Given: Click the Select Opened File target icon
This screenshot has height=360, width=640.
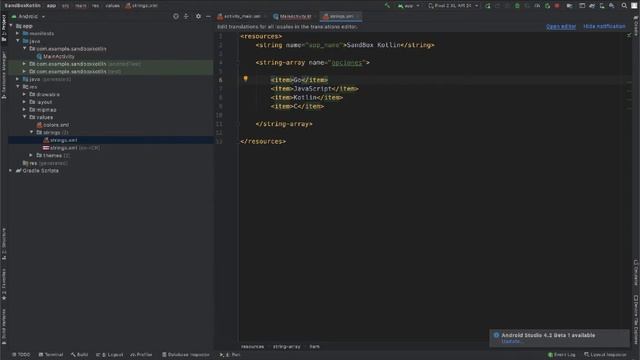Looking at the screenshot, I should (x=176, y=16).
